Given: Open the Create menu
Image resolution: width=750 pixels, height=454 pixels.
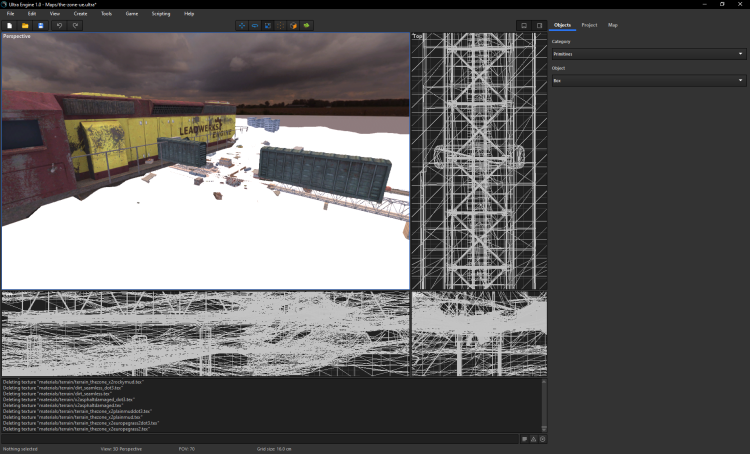Looking at the screenshot, I should 80,14.
